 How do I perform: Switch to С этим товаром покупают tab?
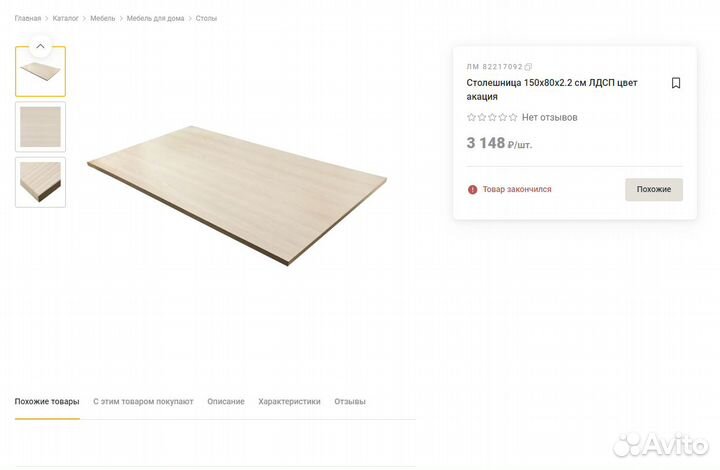tap(143, 402)
